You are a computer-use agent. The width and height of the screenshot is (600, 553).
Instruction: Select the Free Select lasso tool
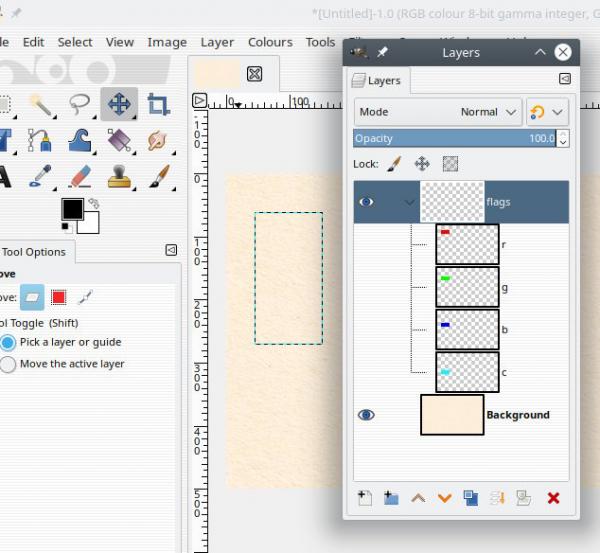pyautogui.click(x=80, y=104)
